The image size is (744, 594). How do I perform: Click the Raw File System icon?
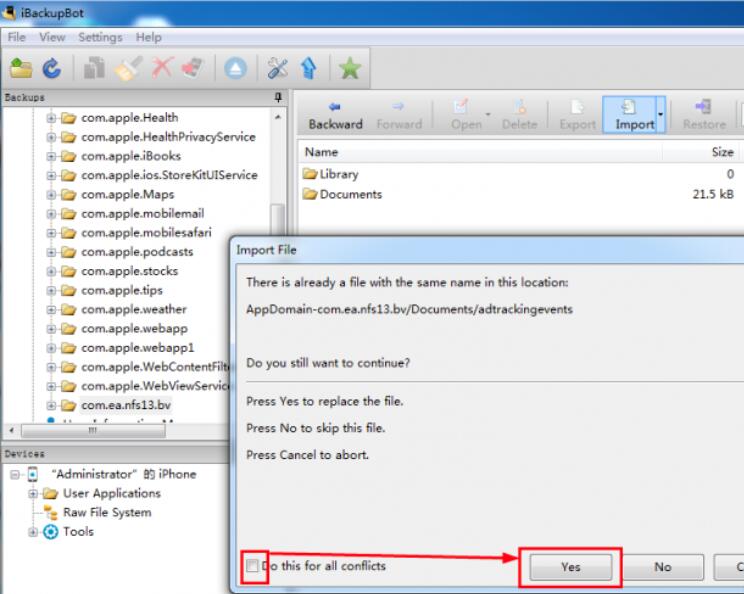[50, 512]
